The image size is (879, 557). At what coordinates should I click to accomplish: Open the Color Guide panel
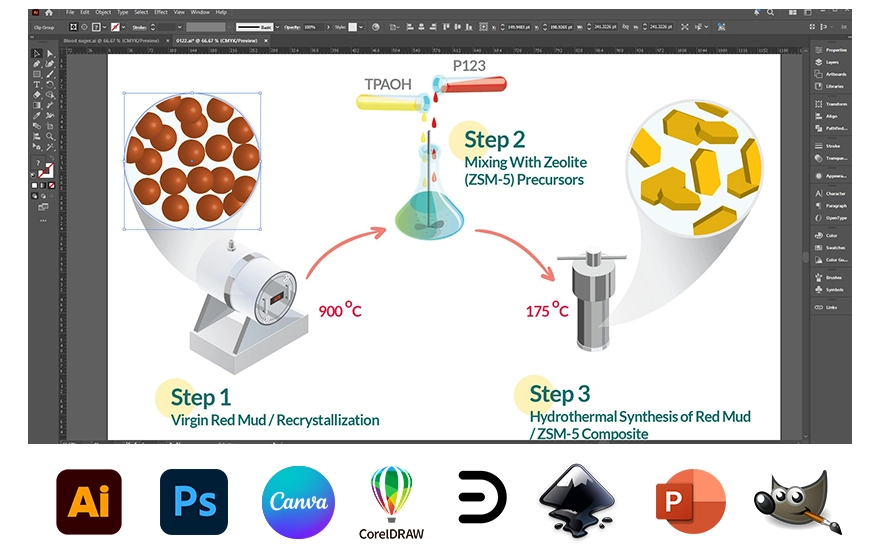[x=831, y=259]
